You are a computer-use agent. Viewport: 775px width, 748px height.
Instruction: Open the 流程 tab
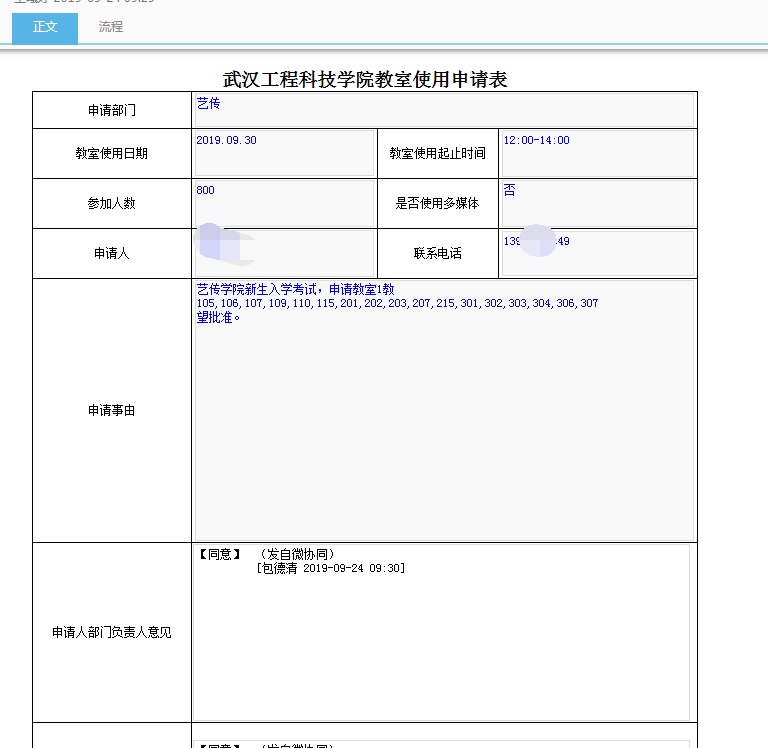coord(111,27)
